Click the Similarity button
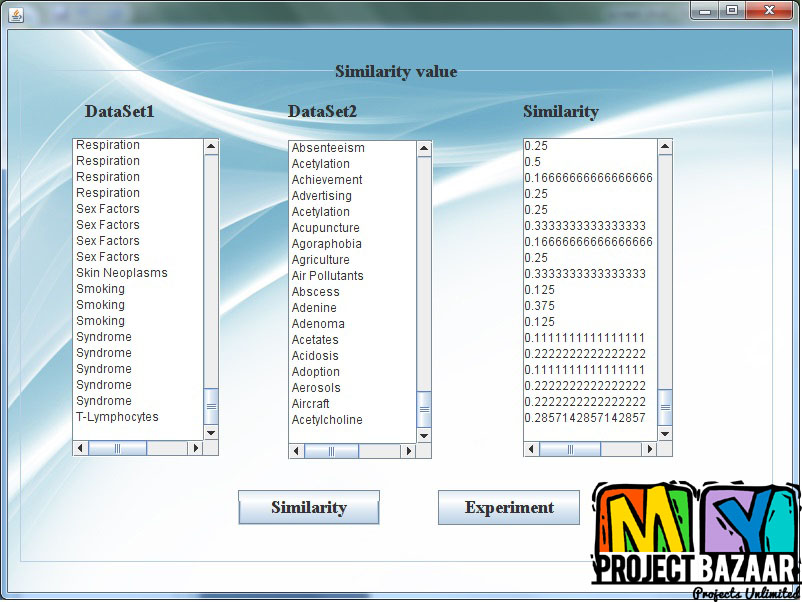802x602 pixels. click(308, 507)
